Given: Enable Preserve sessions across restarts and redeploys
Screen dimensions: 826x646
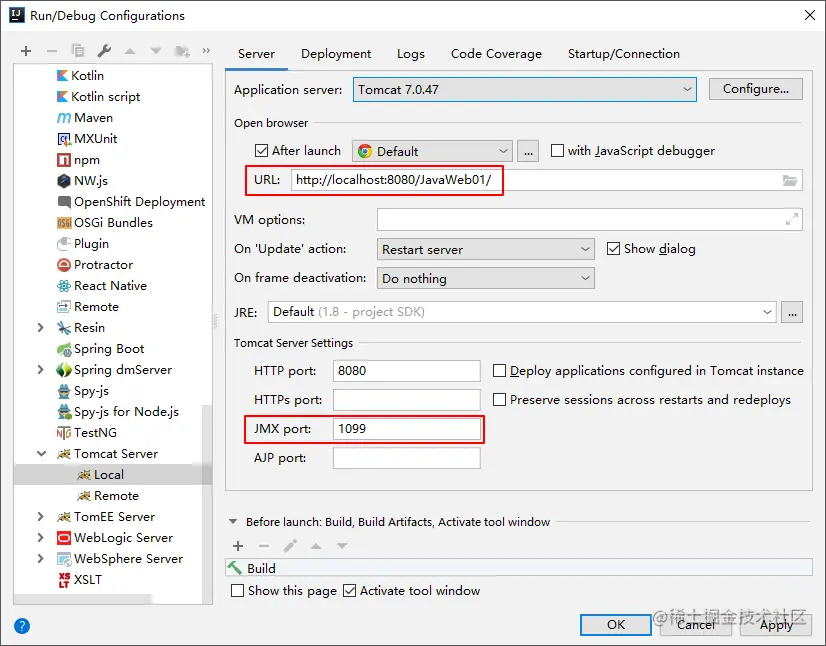Looking at the screenshot, I should pos(499,400).
